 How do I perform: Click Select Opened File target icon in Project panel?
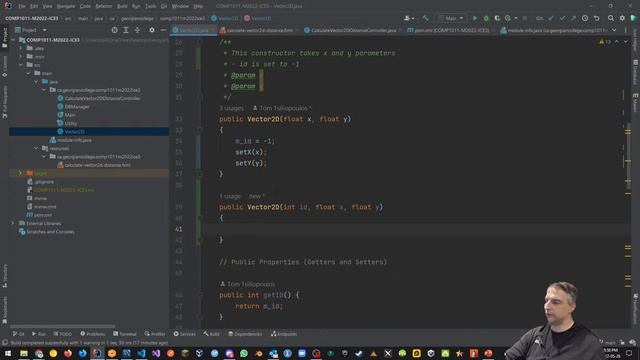[115, 30]
